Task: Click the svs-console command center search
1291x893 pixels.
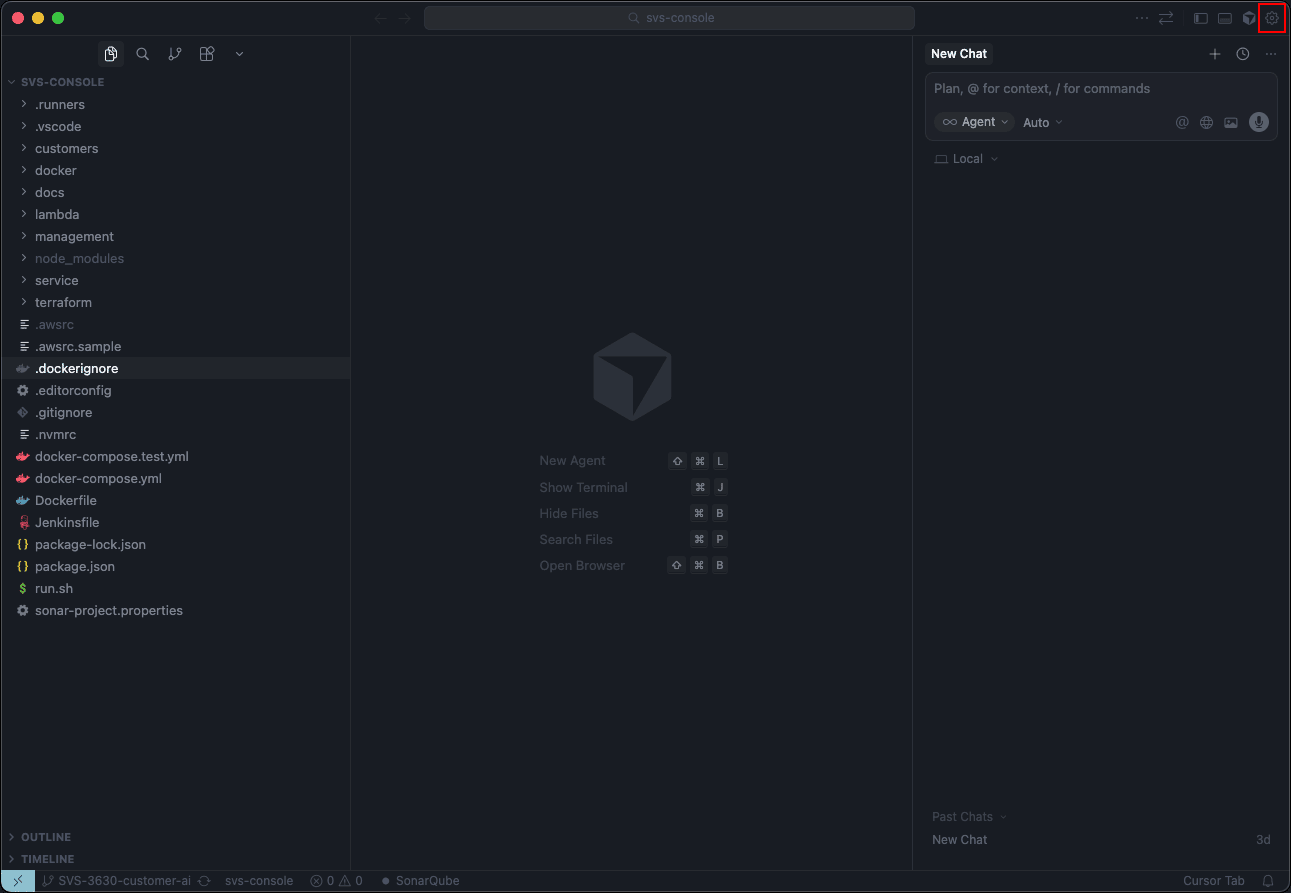Action: point(669,18)
